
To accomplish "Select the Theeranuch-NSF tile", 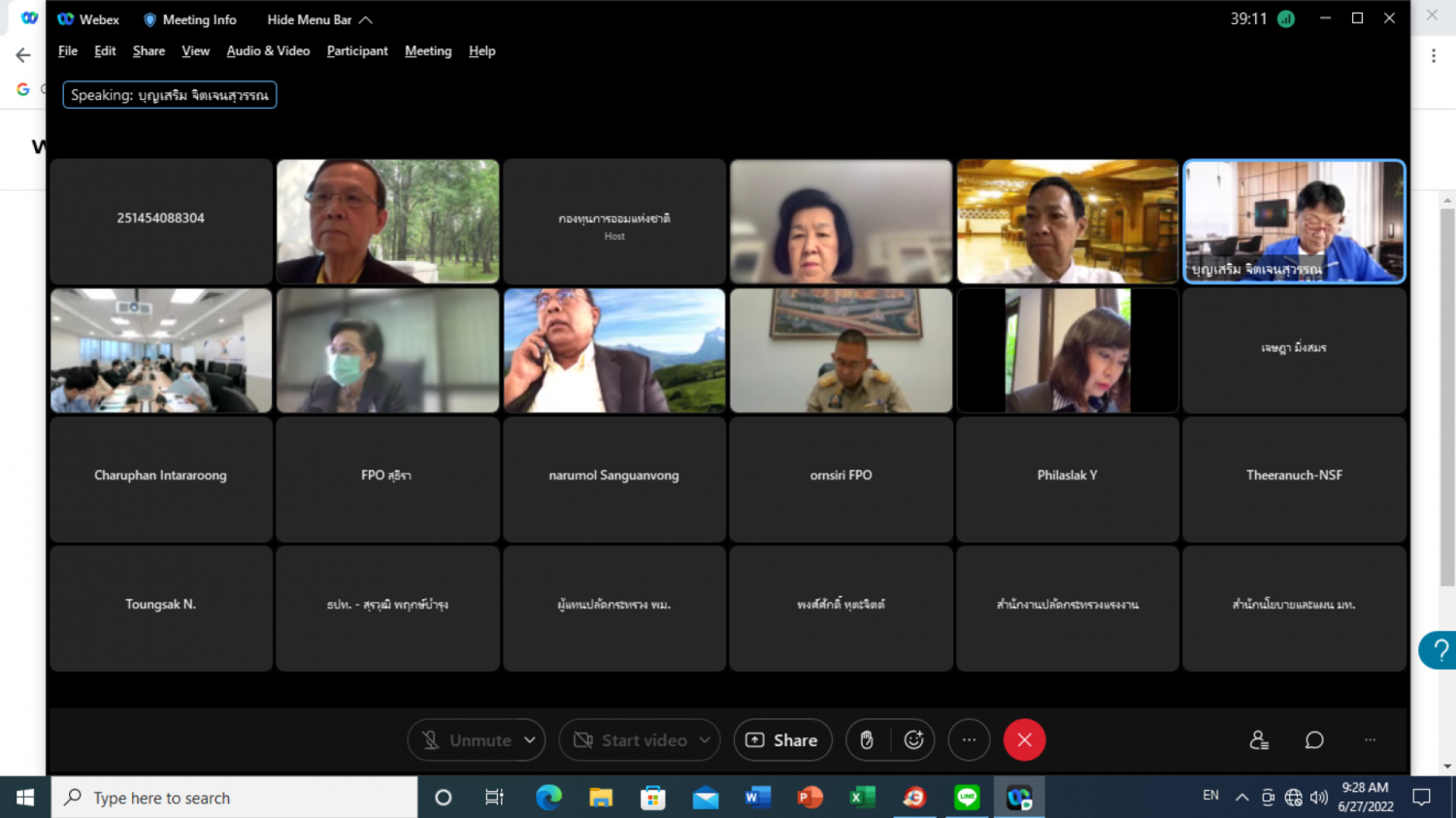I will [x=1294, y=479].
